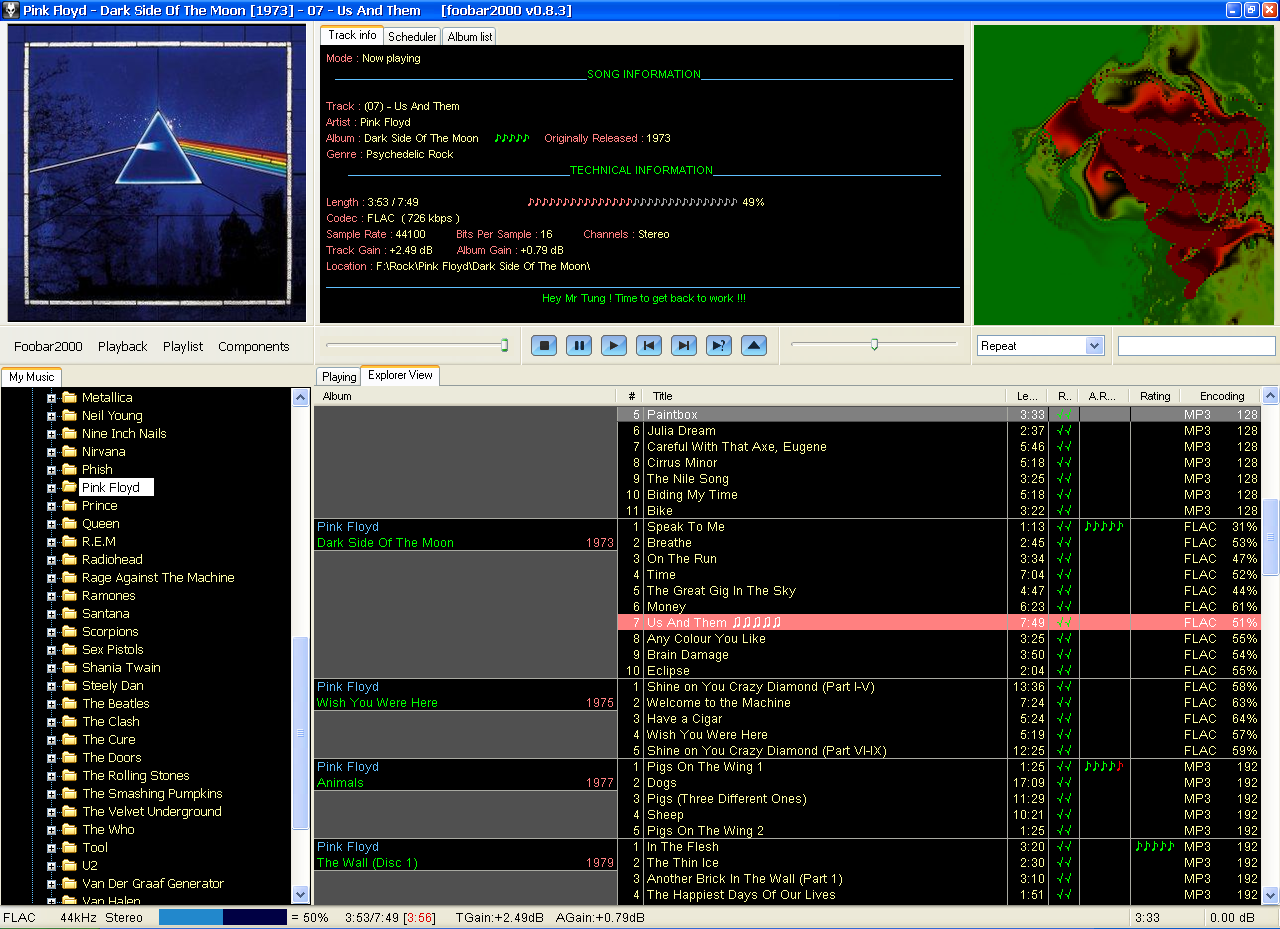This screenshot has width=1280, height=929.
Task: Click the visualization panel
Action: pyautogui.click(x=1125, y=175)
